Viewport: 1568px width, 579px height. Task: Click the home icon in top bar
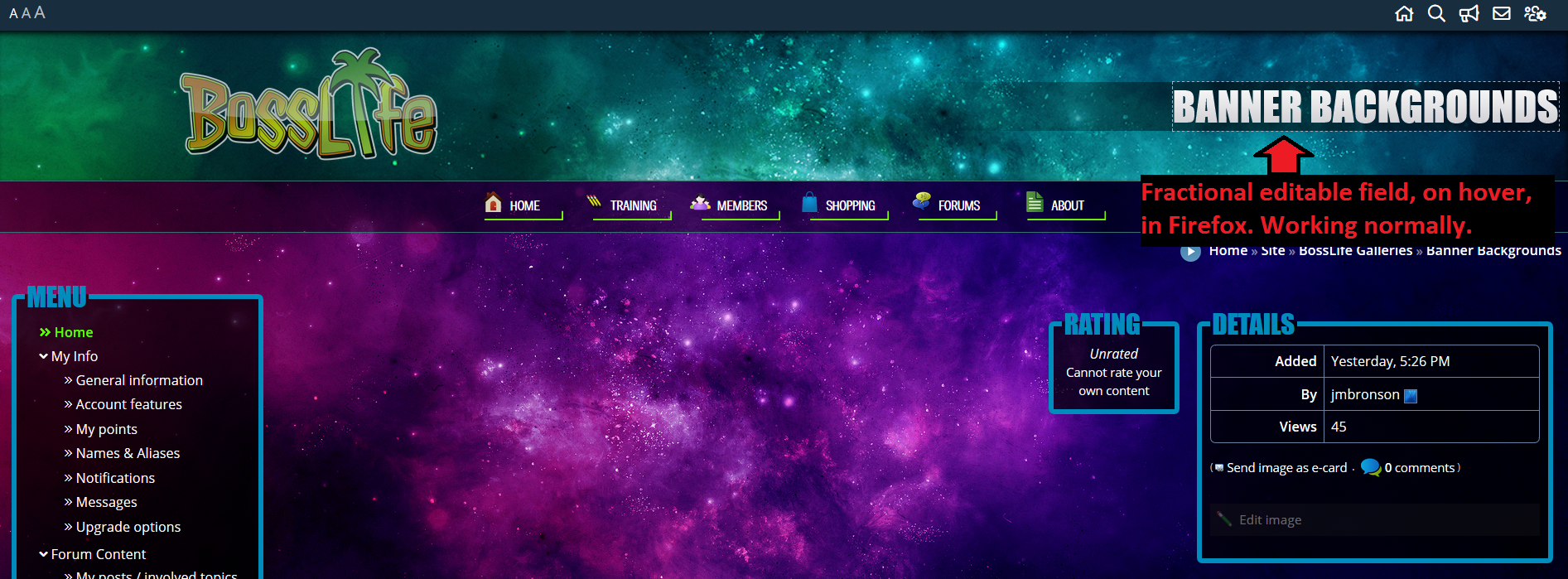1404,13
